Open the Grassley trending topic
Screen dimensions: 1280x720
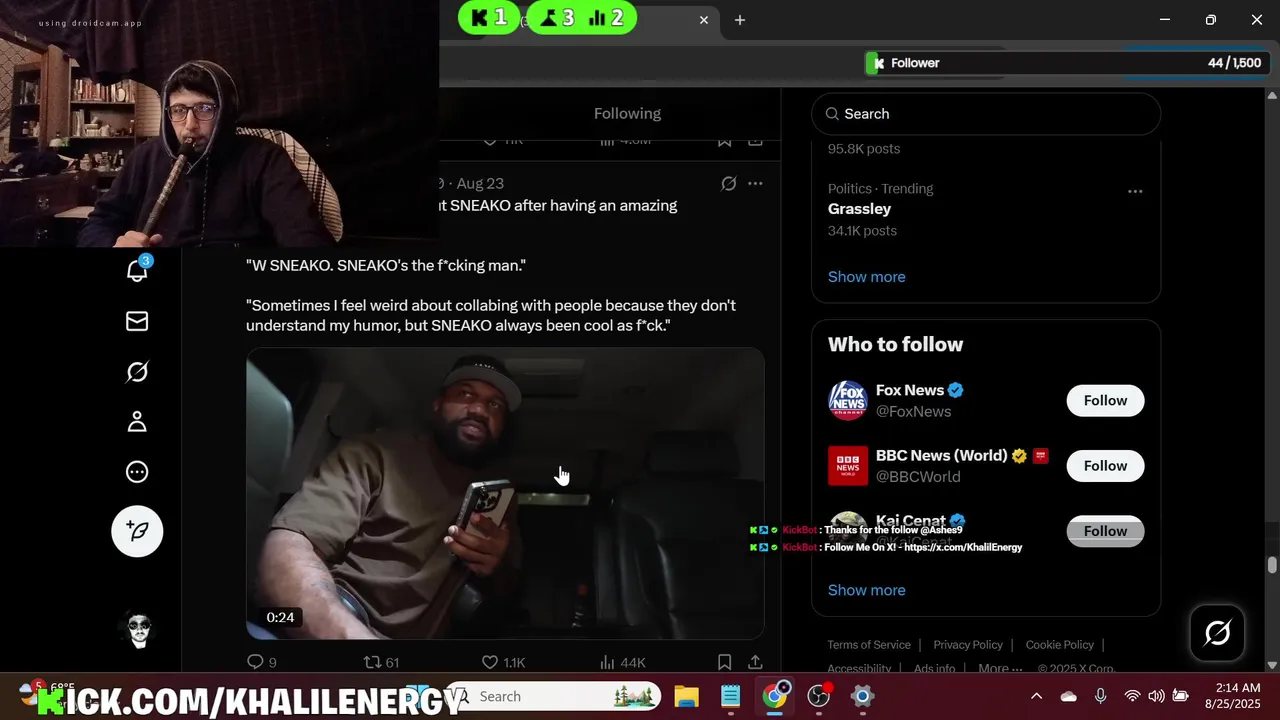tap(859, 209)
